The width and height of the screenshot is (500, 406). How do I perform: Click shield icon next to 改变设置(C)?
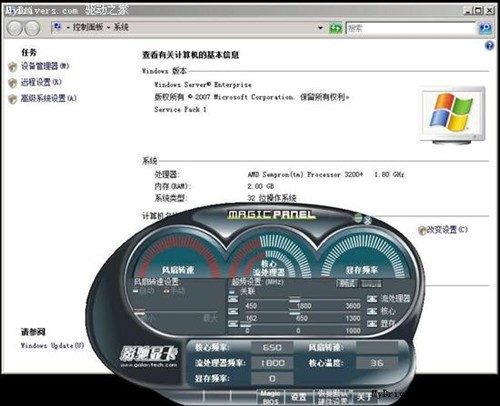click(423, 230)
